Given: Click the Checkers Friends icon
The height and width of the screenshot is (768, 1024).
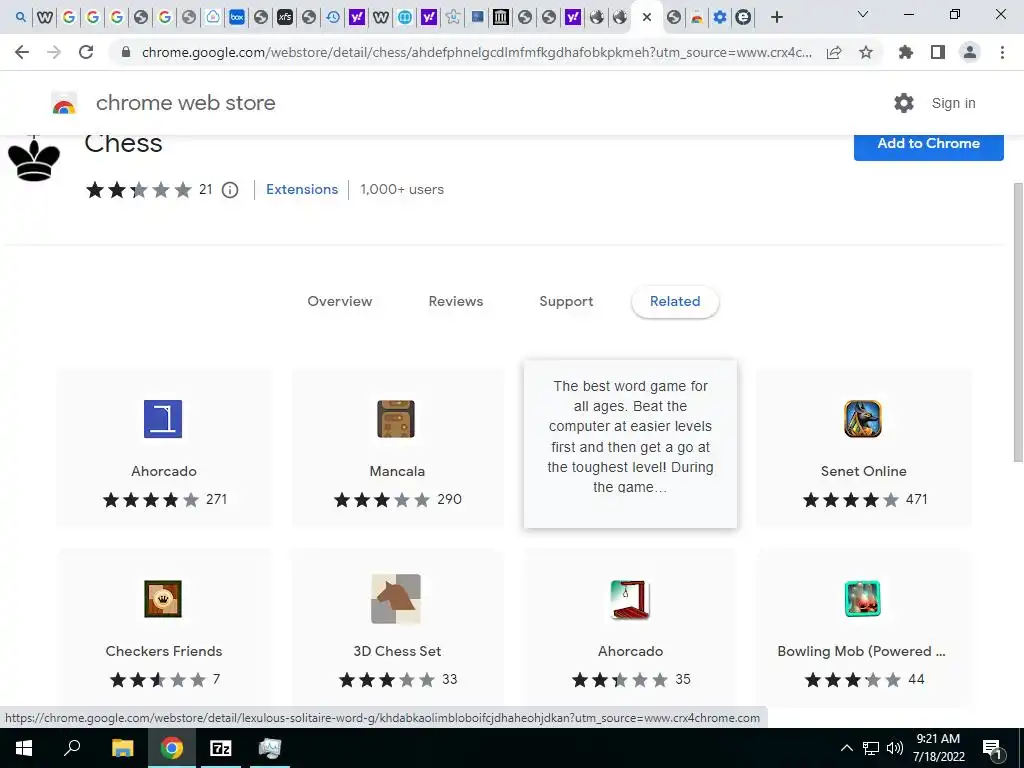Looking at the screenshot, I should pyautogui.click(x=163, y=599).
